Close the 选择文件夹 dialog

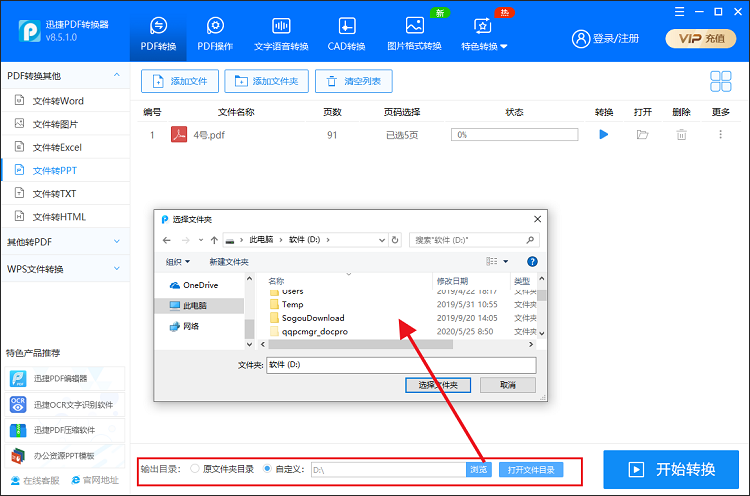point(538,219)
